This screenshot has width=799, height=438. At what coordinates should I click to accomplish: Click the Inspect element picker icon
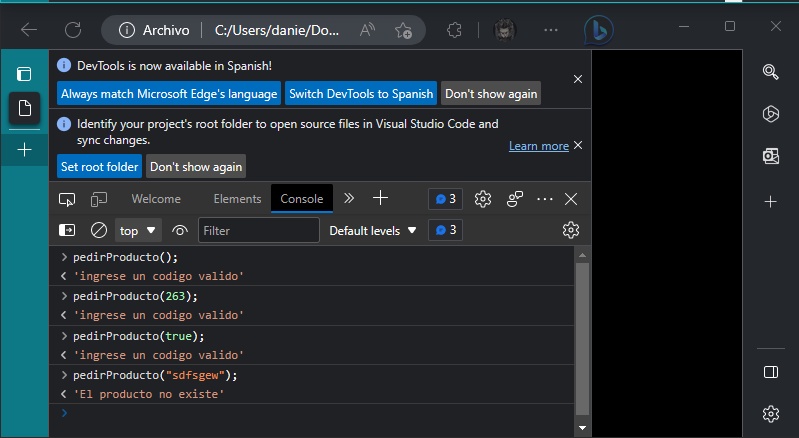pos(67,199)
